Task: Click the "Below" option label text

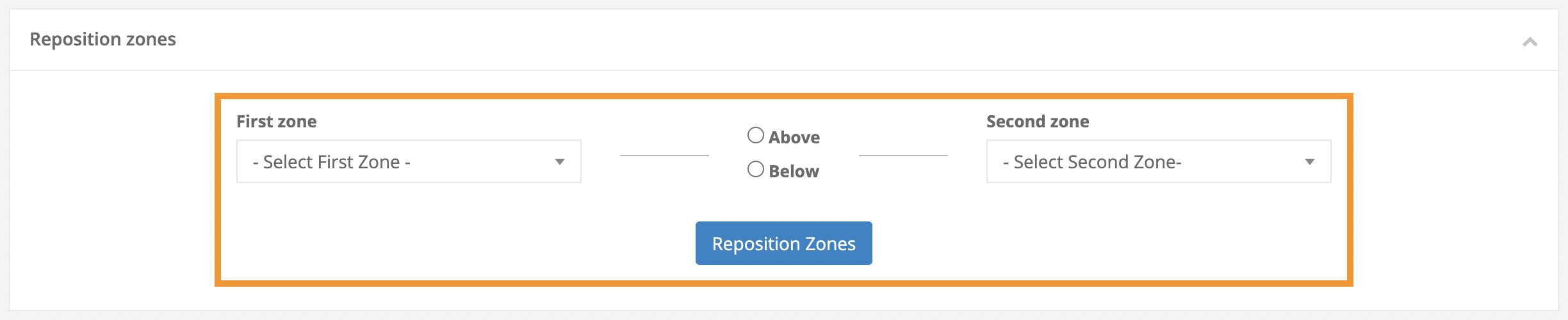Action: coord(794,172)
